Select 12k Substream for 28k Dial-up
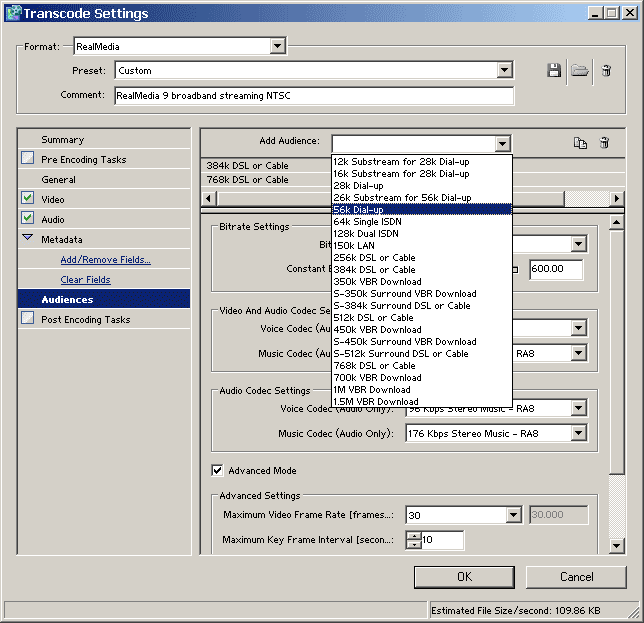Image resolution: width=644 pixels, height=623 pixels. click(x=422, y=162)
